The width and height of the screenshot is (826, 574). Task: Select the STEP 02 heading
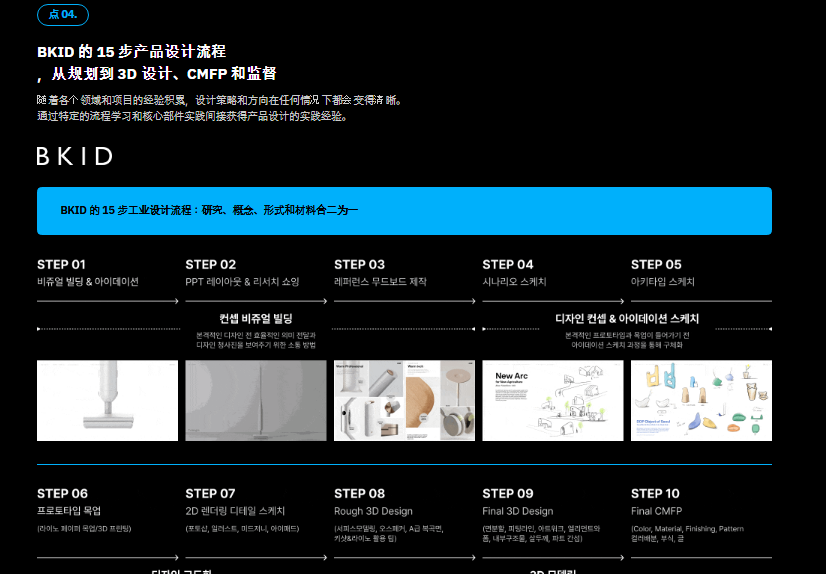click(211, 264)
